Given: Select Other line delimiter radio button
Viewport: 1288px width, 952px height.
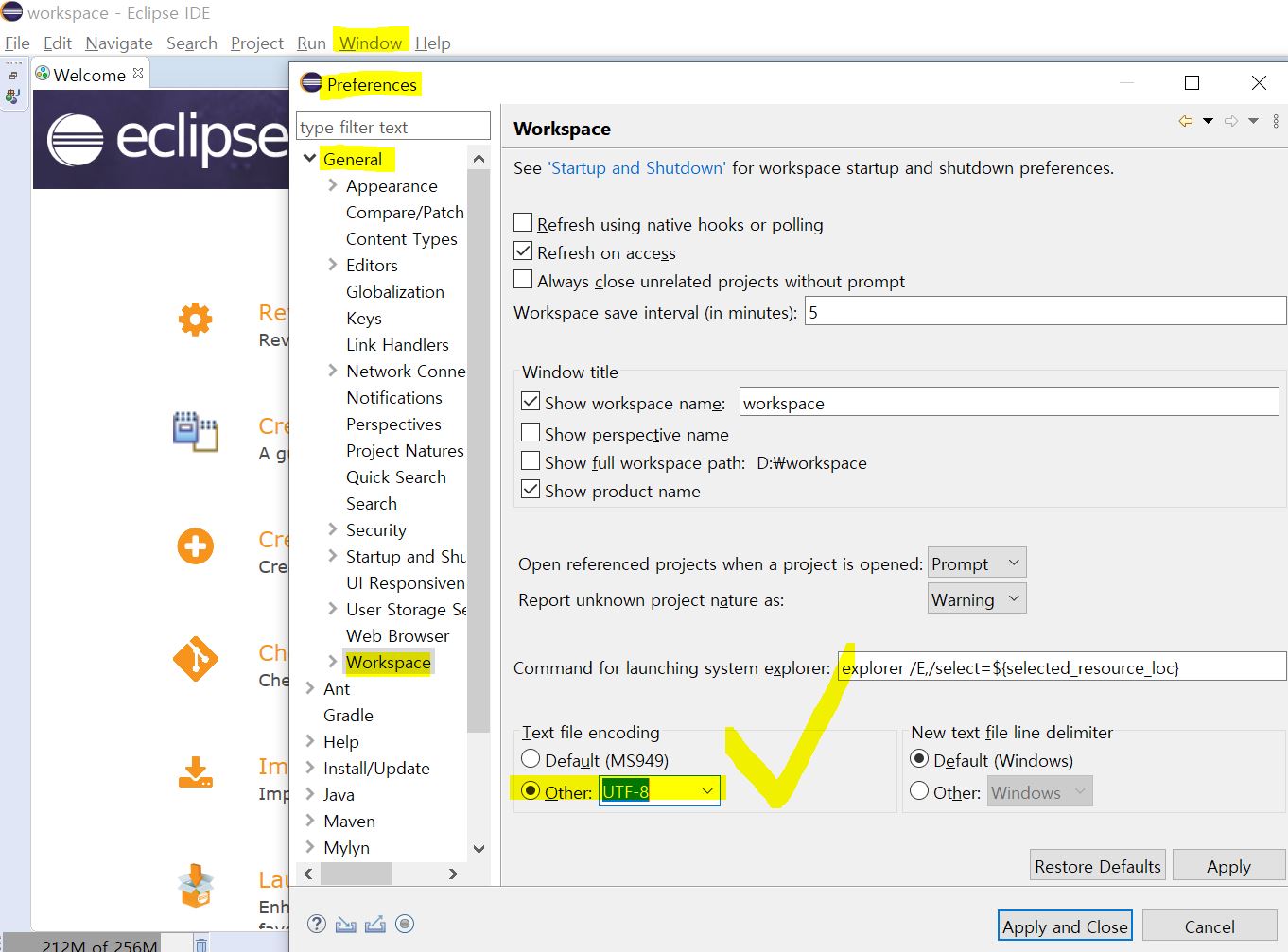Looking at the screenshot, I should coord(919,791).
